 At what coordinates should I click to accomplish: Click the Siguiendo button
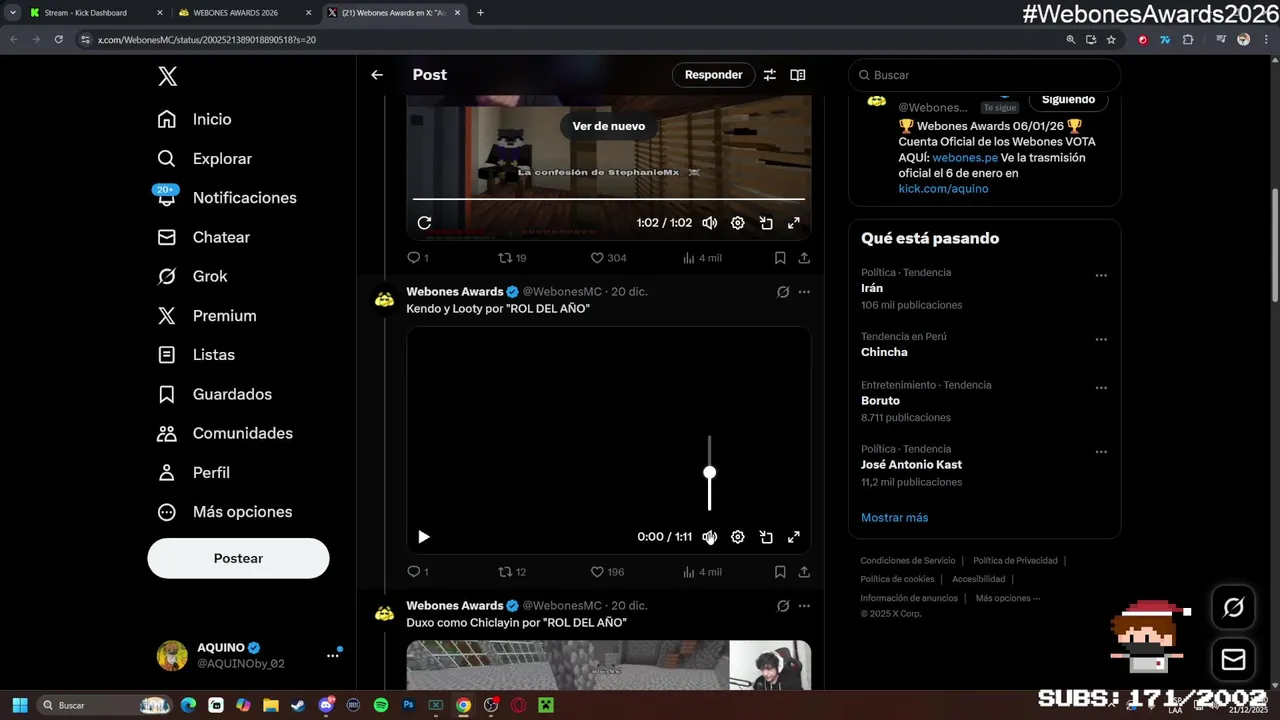1068,100
